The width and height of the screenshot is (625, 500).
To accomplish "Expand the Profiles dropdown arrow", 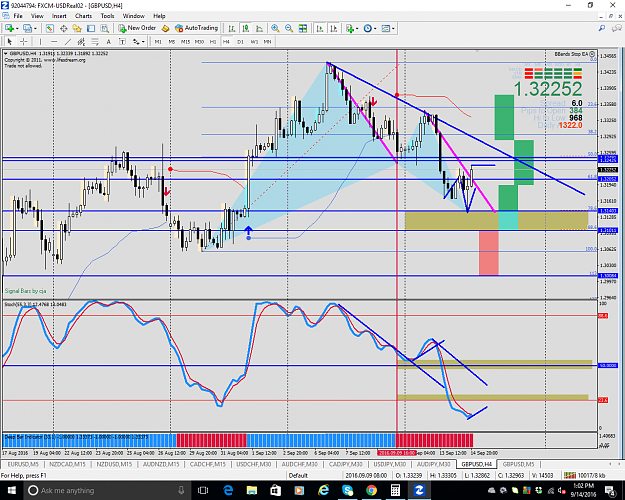I will click(35, 28).
